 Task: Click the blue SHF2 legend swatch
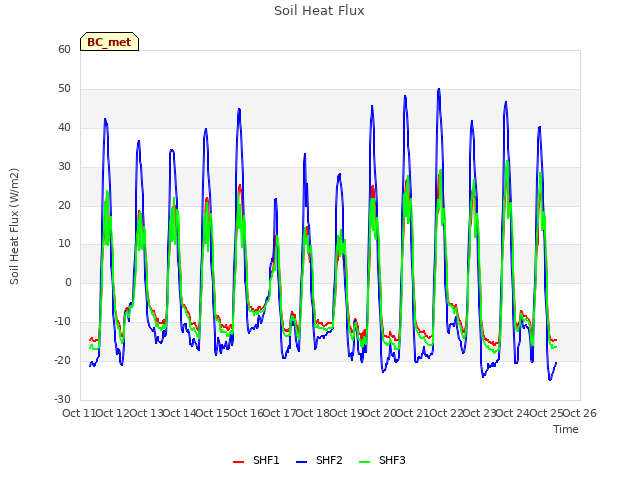tap(301, 462)
